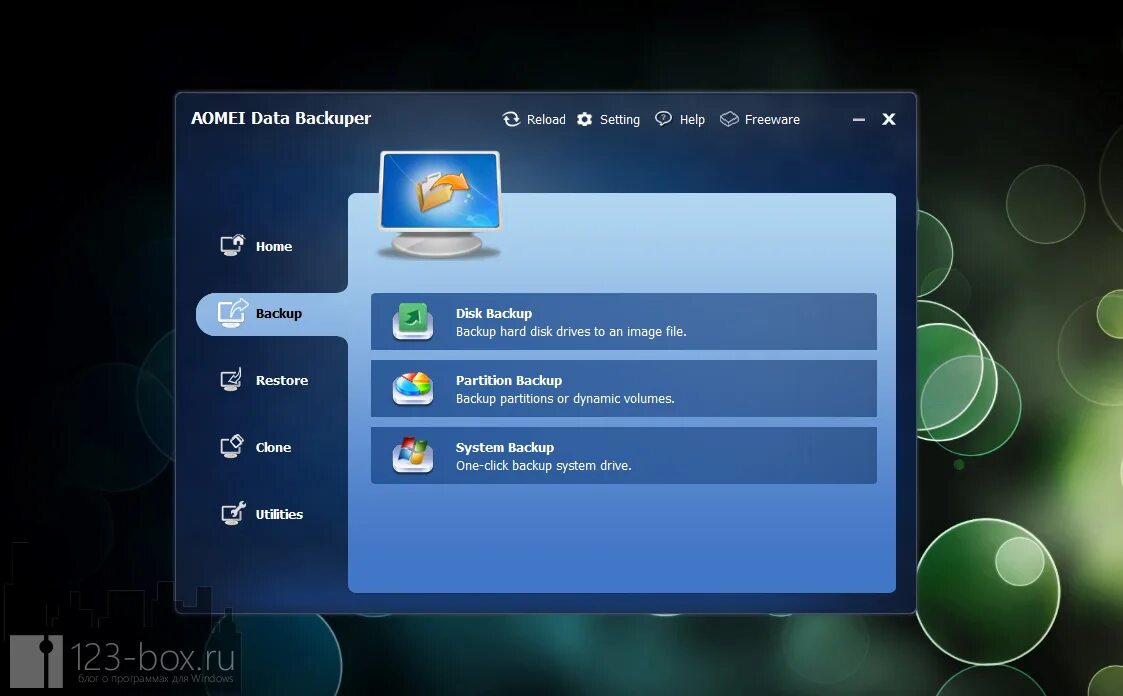Open the Utilities tab label

pos(279,514)
